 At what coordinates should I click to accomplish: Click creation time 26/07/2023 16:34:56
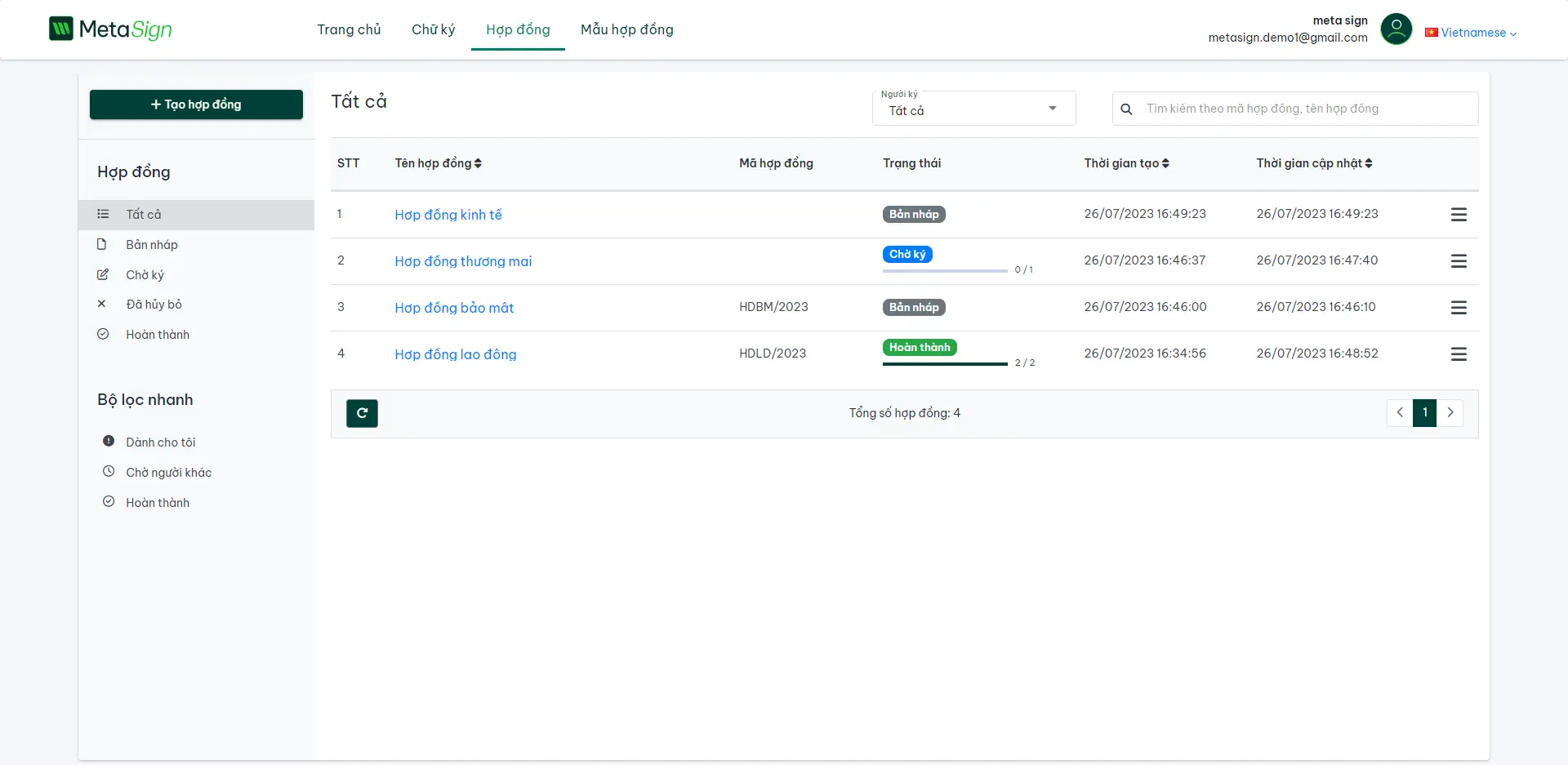1145,354
